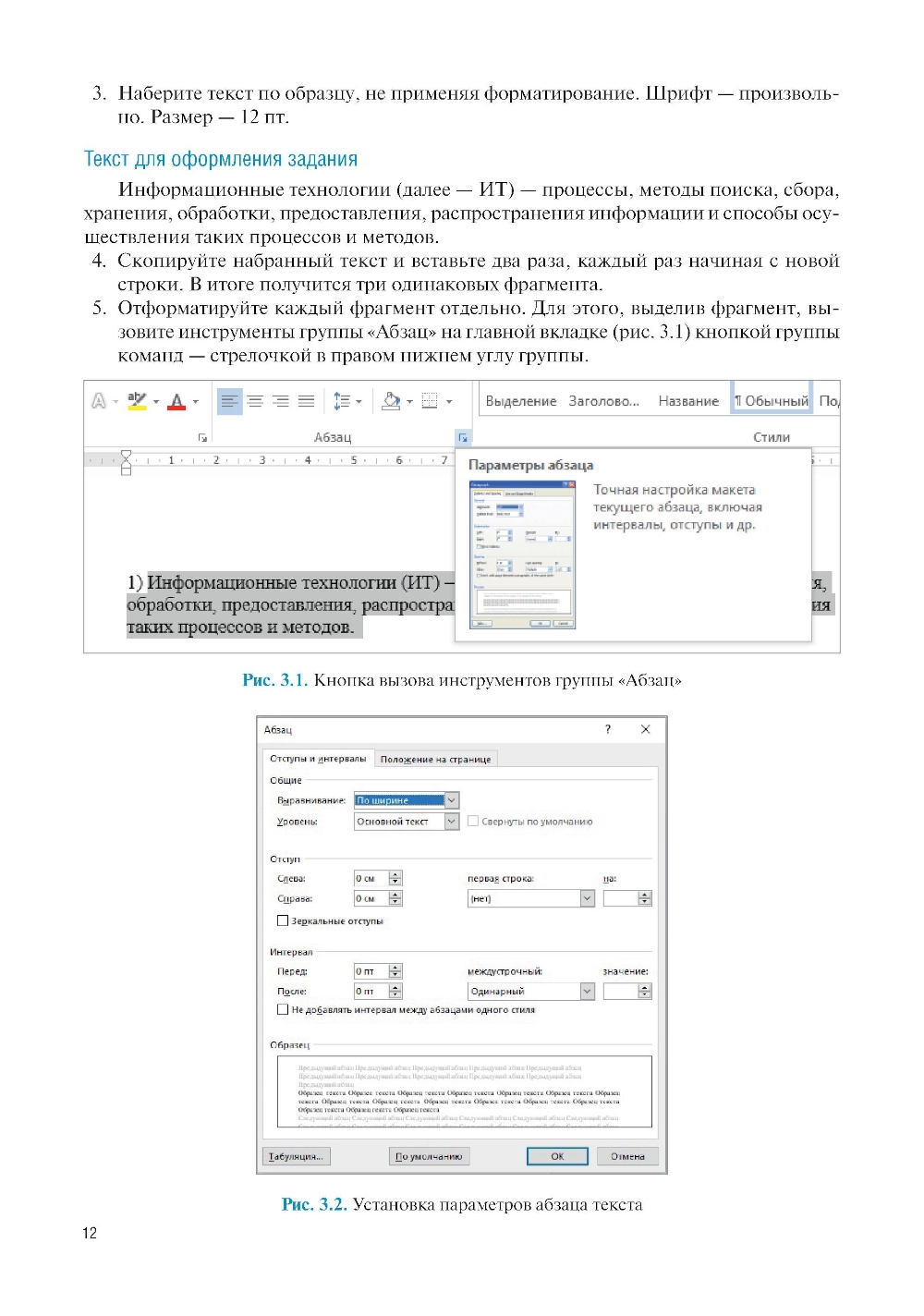924x1316 pixels.
Task: Open the первая строка indent dropdown
Action: pos(587,898)
